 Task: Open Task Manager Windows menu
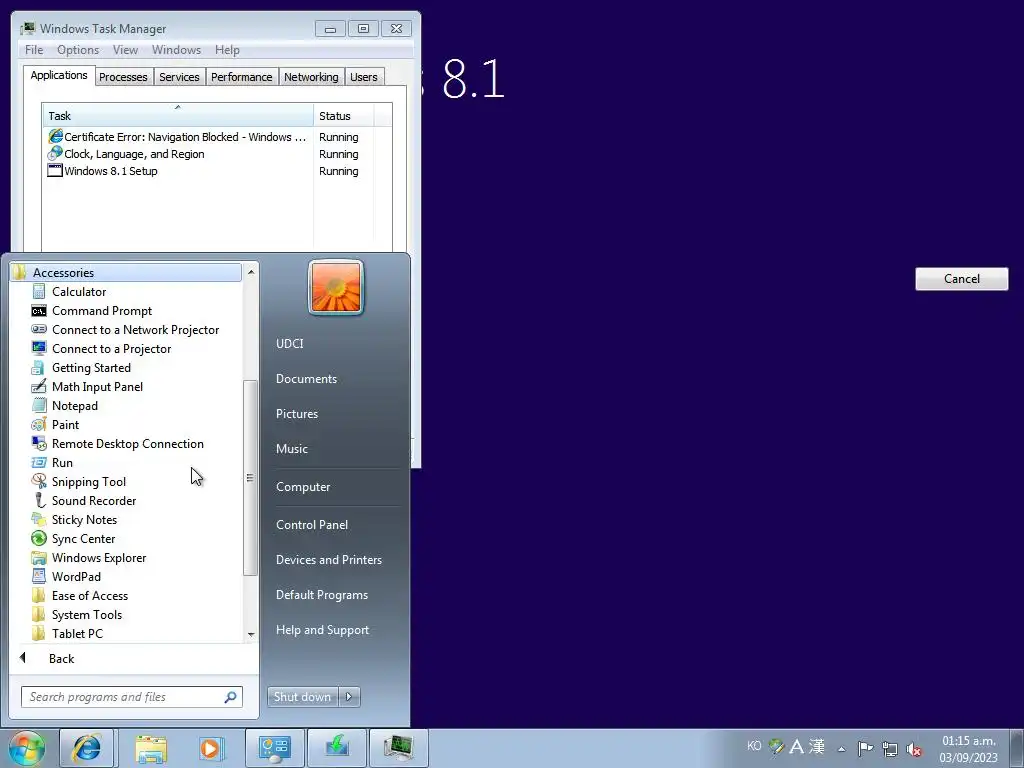click(x=176, y=50)
